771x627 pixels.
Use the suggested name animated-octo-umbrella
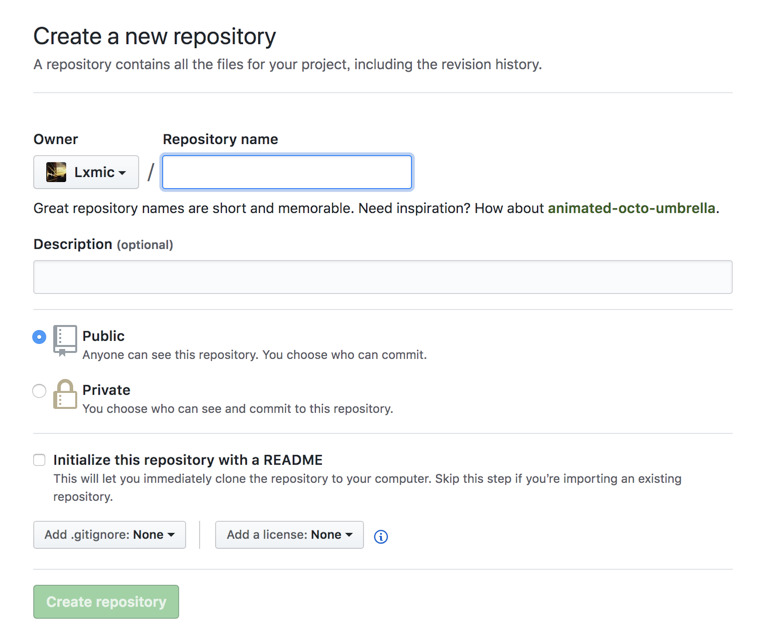[x=631, y=209]
